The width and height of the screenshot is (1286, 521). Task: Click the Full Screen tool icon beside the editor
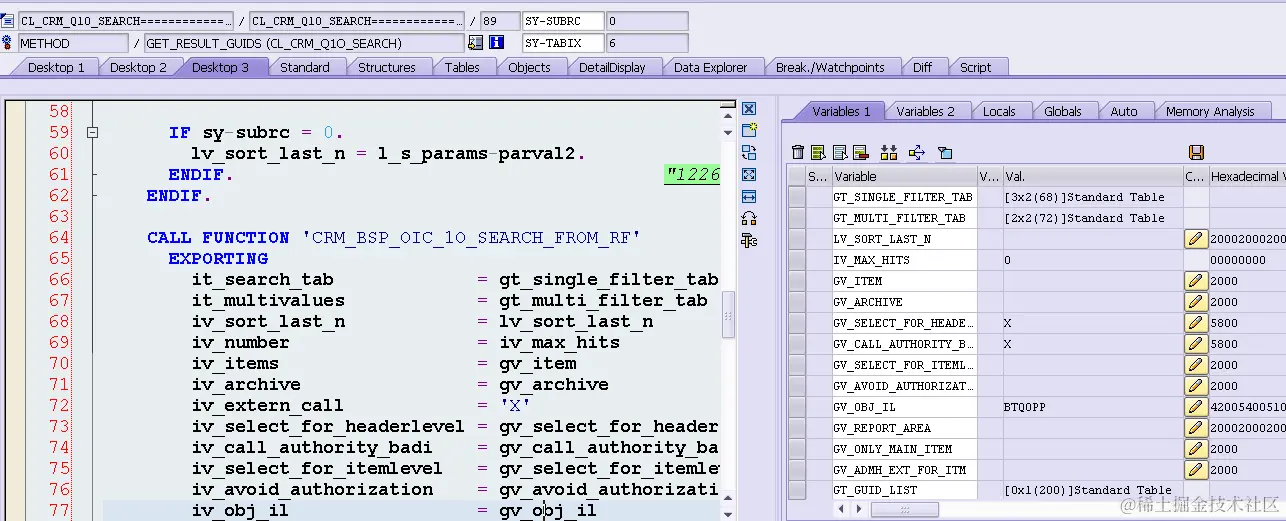(748, 174)
